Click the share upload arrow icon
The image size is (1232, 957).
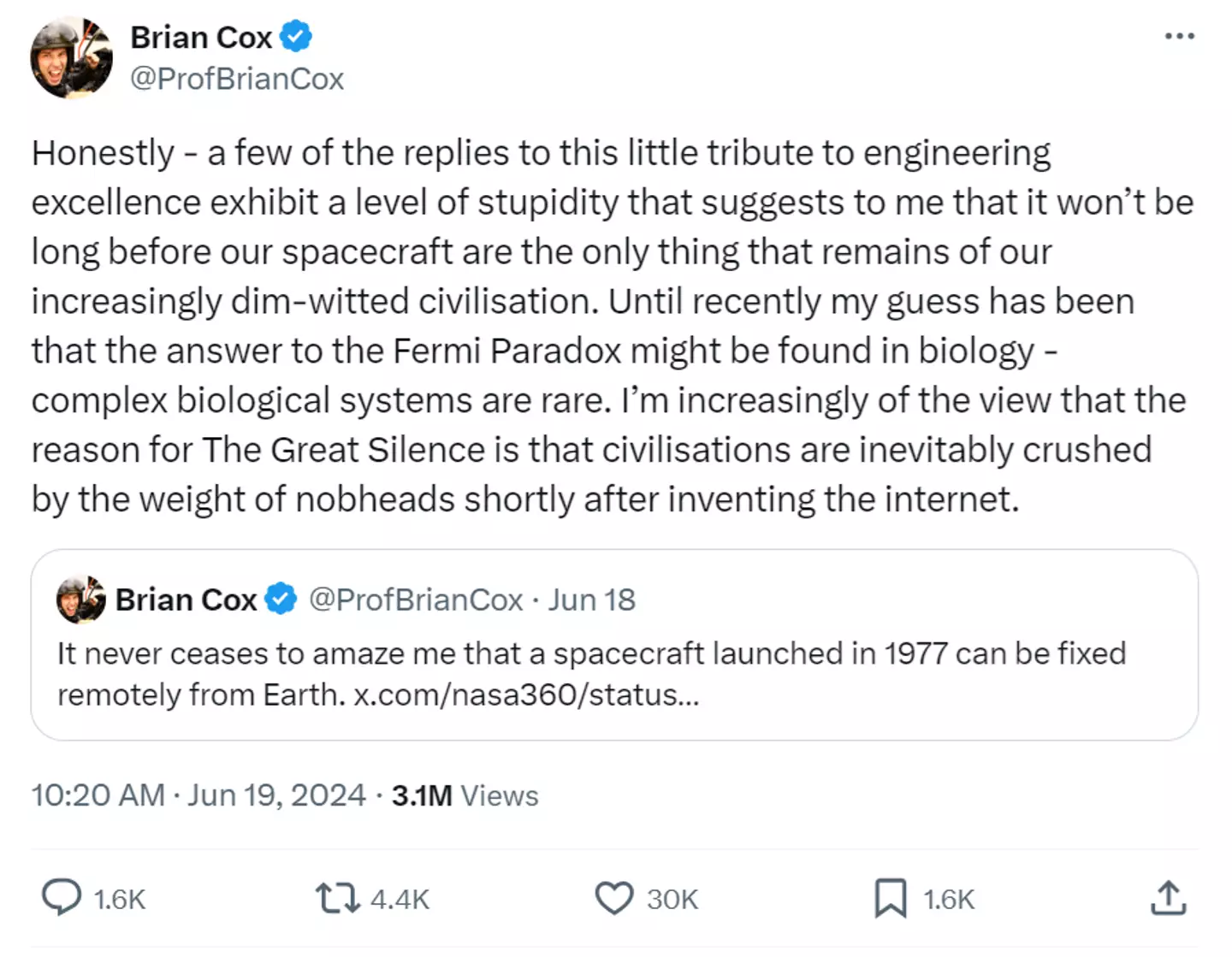tap(1168, 898)
